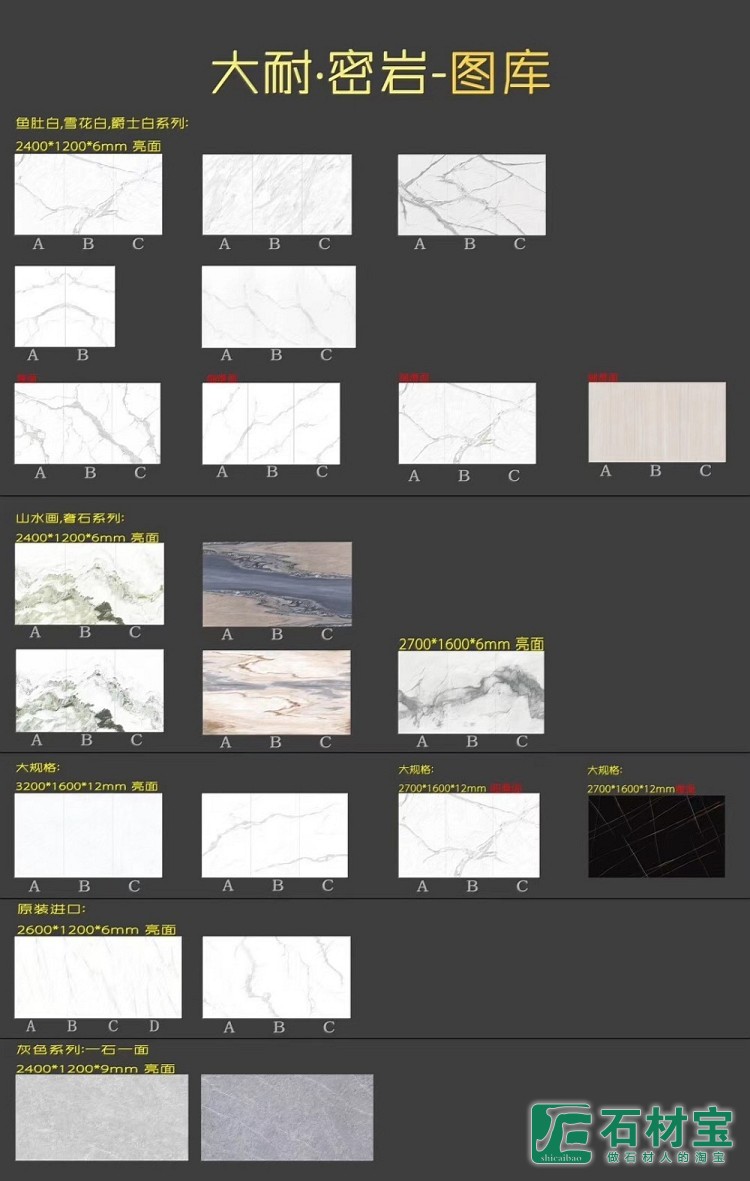Choose the light gray slab in 灰色系列
This screenshot has height=1181, width=750.
(x=101, y=1117)
